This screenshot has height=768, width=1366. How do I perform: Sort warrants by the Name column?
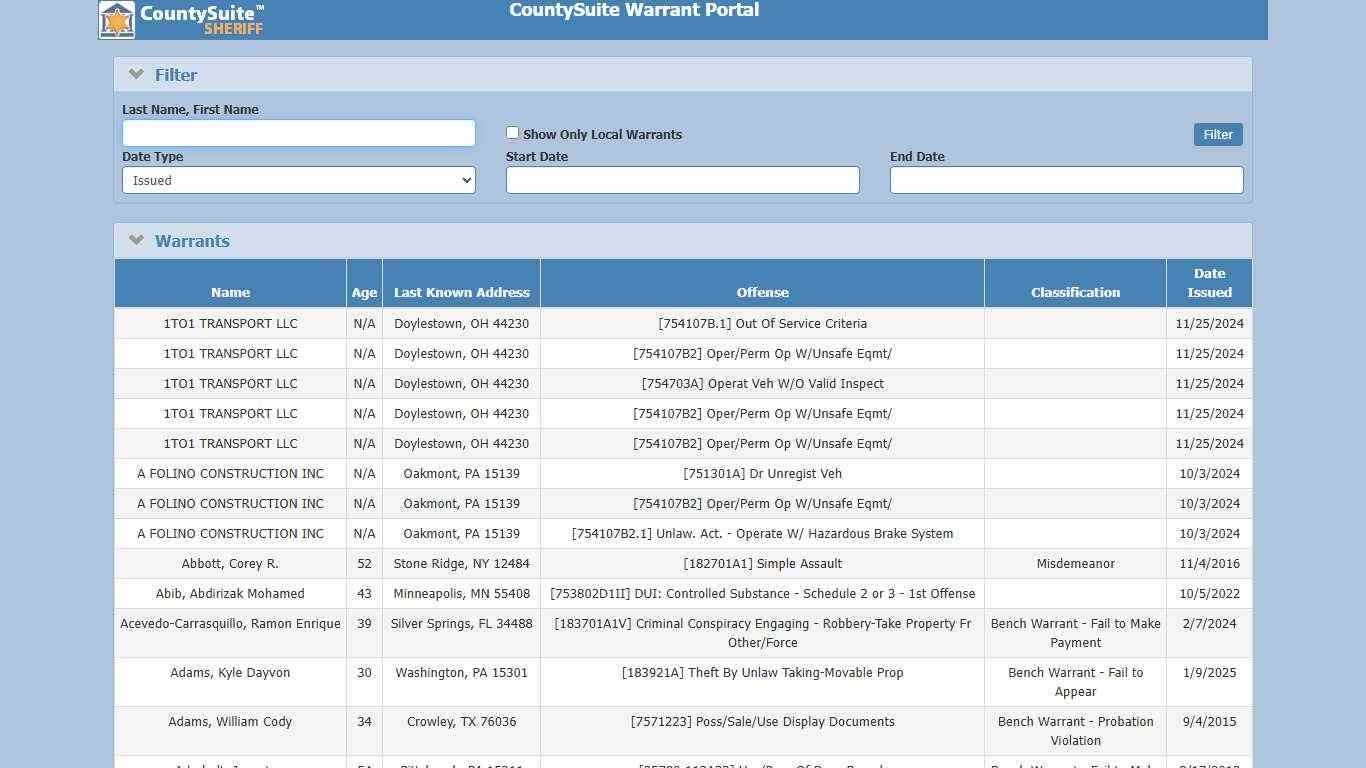click(230, 292)
